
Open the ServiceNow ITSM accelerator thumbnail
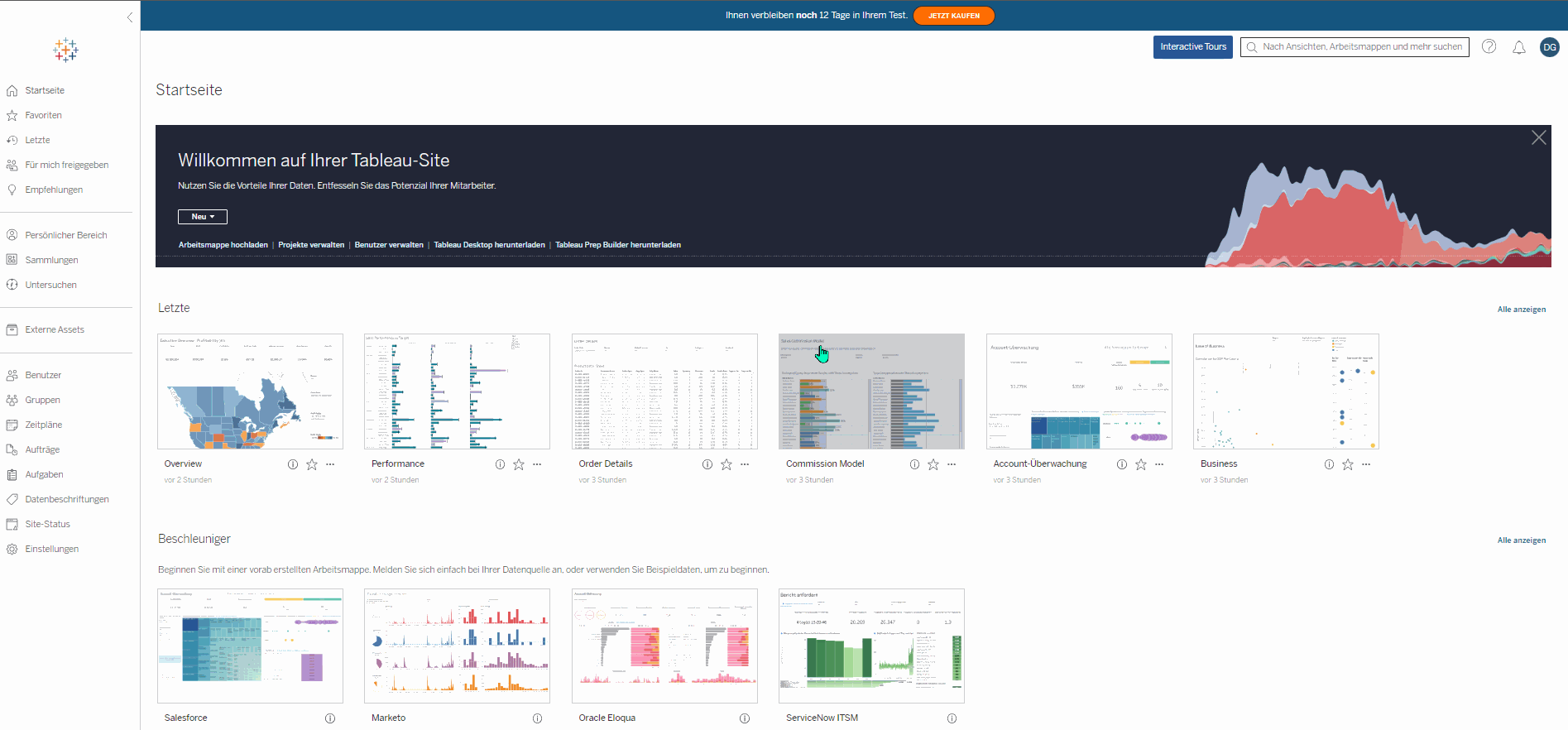(871, 646)
